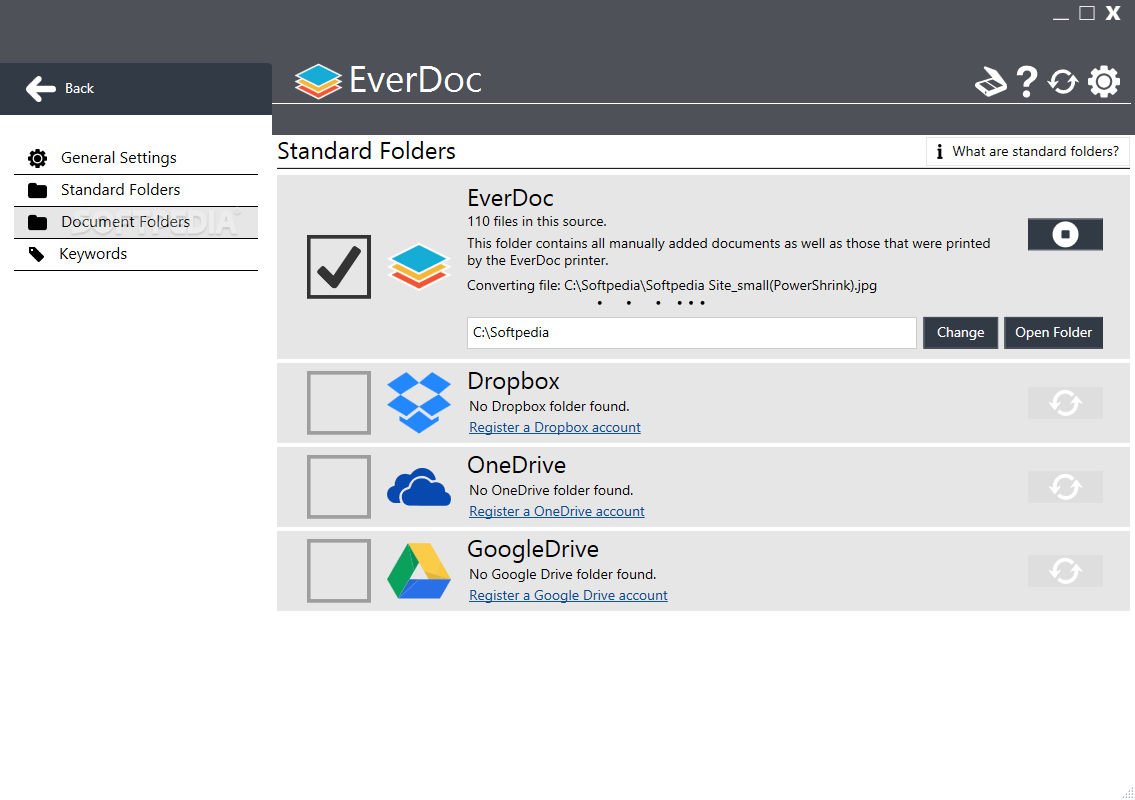
Task: Open General Settings section
Action: (136, 158)
